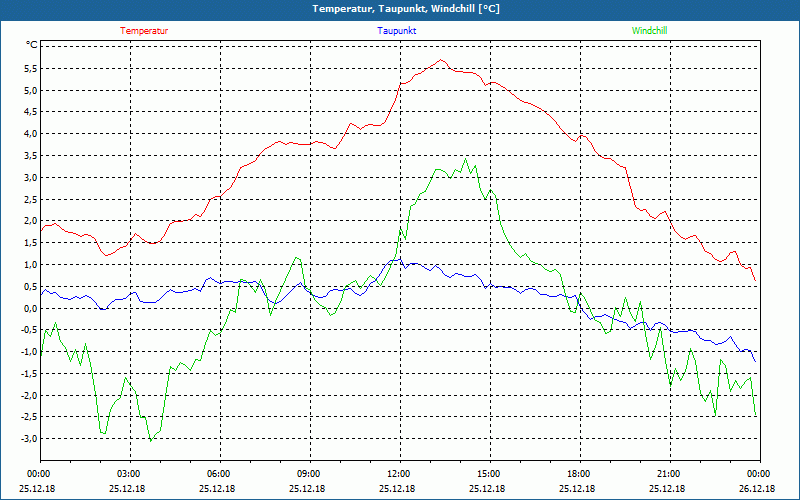
Task: Click the 09:00 time axis label
Action: click(310, 474)
